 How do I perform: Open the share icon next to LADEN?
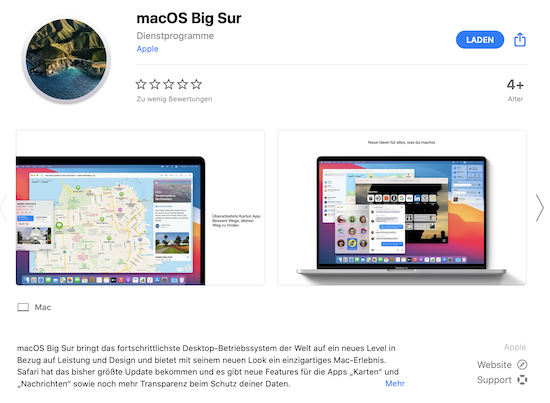pyautogui.click(x=519, y=40)
